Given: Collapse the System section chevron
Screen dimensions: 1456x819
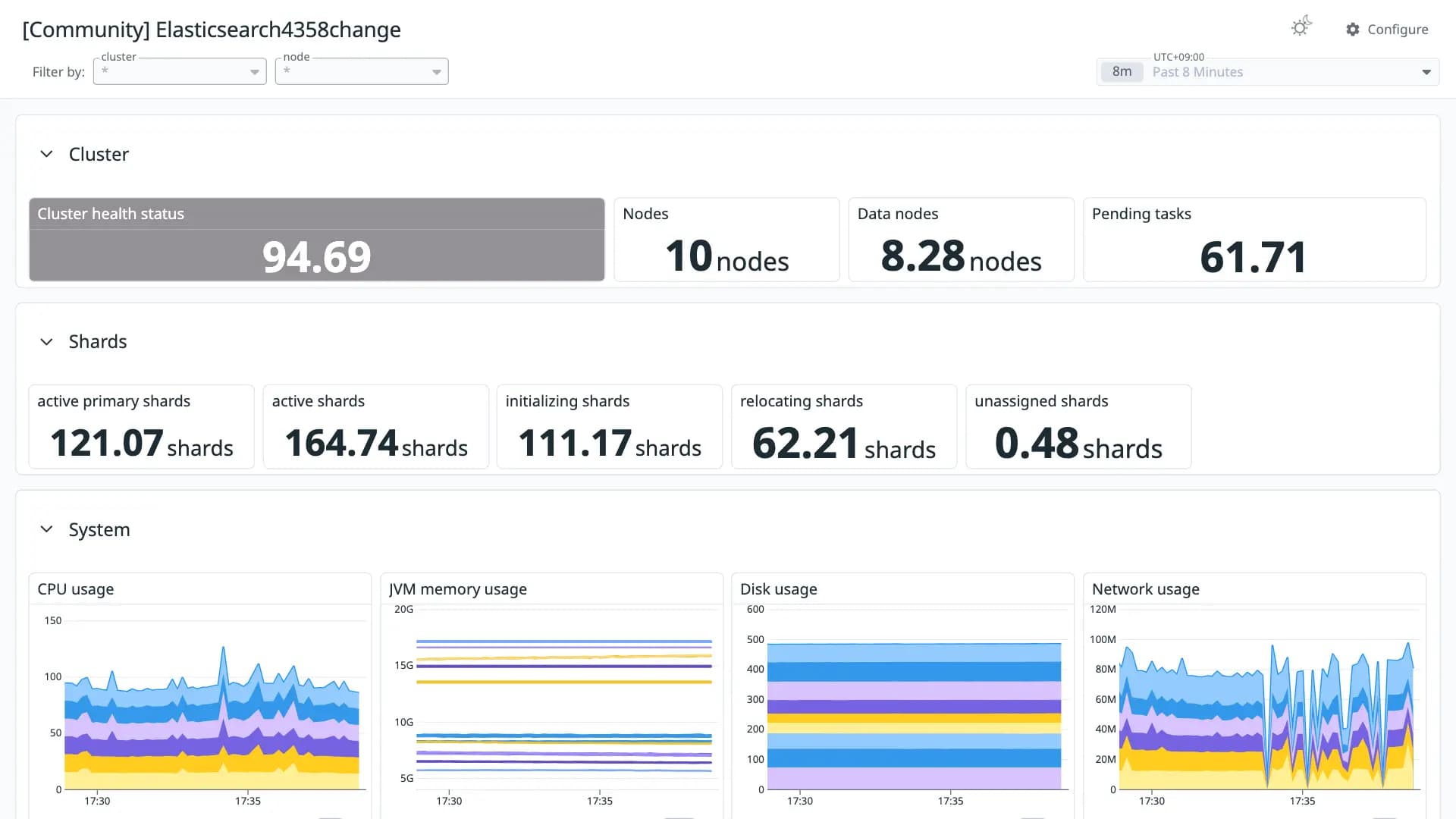Looking at the screenshot, I should point(46,529).
